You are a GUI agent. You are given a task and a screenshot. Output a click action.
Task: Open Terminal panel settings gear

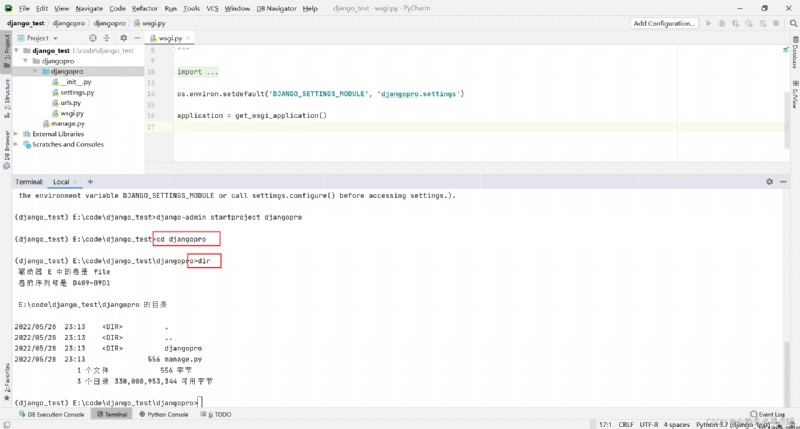coord(769,182)
